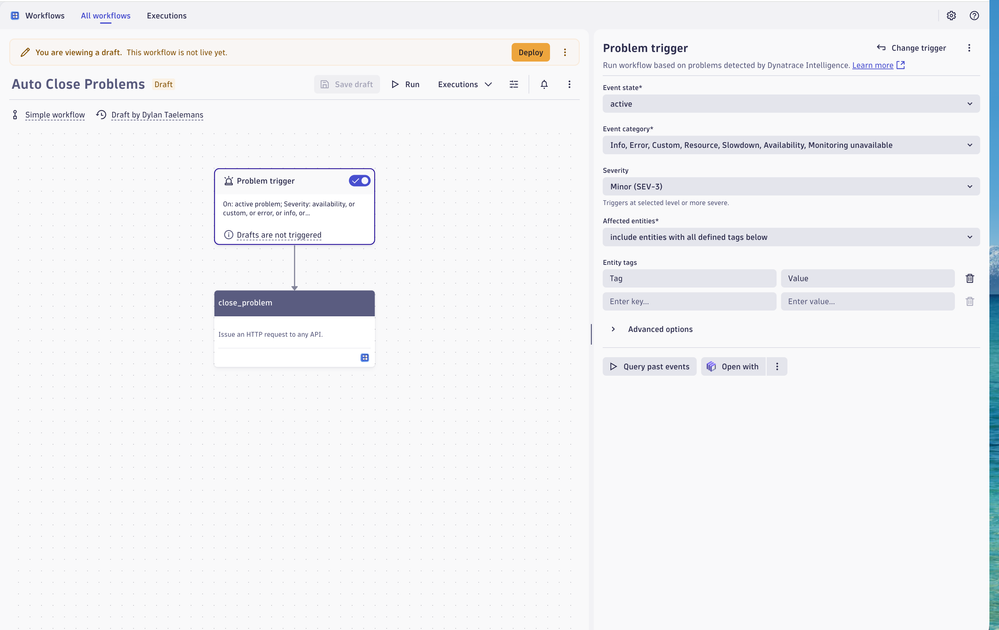The width and height of the screenshot is (999, 630).
Task: Run the workflow
Action: tap(405, 84)
